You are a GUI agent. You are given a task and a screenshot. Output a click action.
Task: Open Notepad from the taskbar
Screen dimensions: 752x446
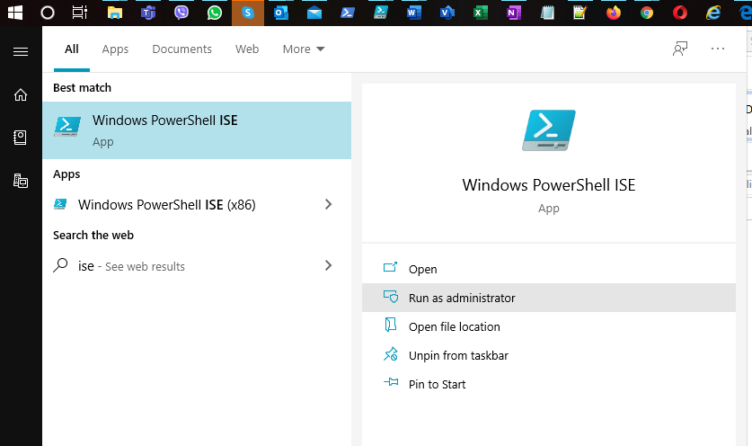547,13
